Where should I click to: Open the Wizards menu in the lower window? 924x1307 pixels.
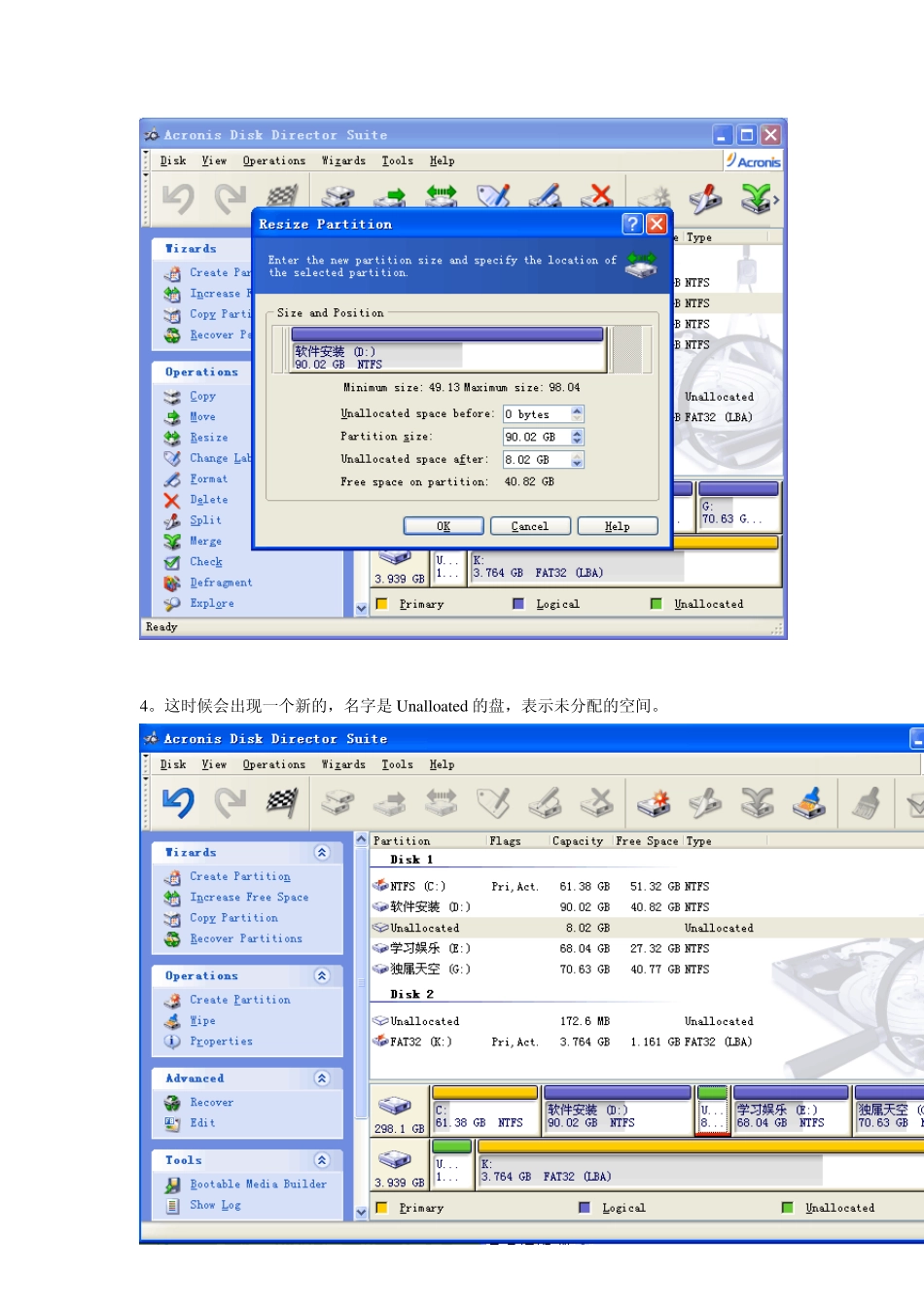click(x=343, y=764)
